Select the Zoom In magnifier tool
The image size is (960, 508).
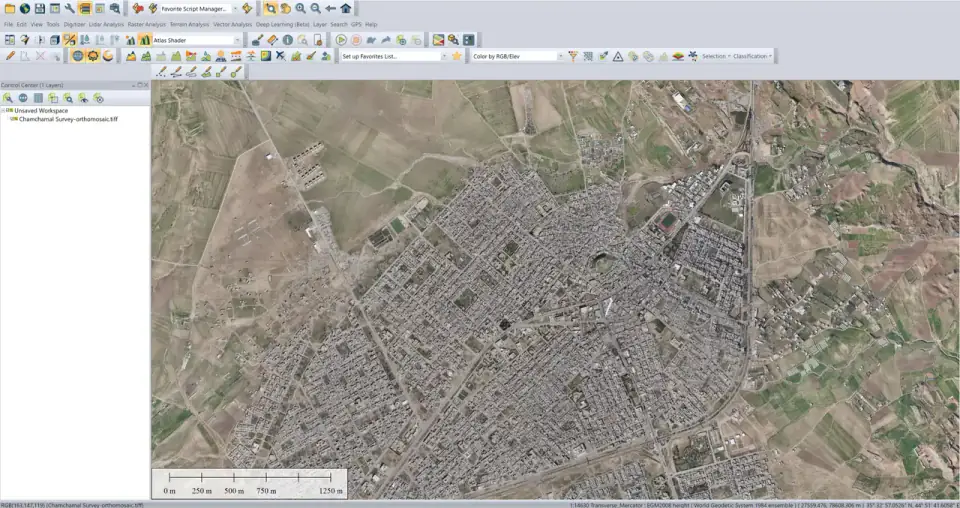pyautogui.click(x=301, y=9)
